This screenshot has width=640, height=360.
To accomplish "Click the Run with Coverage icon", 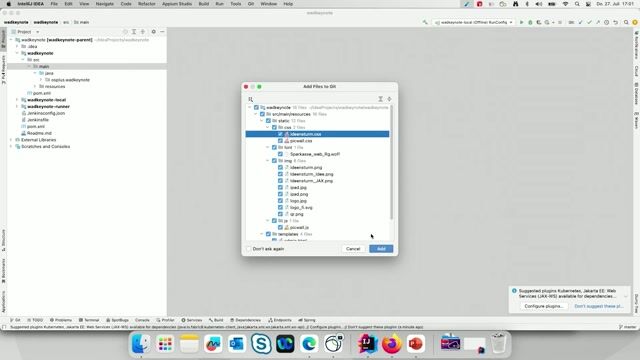I will 538,22.
